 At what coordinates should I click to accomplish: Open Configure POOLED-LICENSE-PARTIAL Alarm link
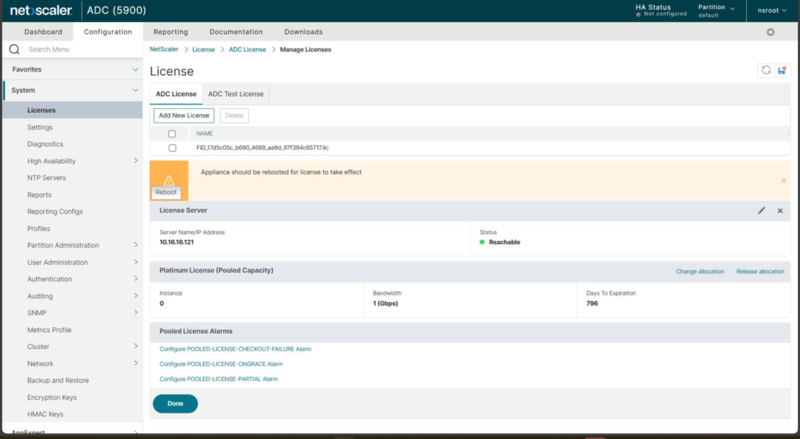(218, 379)
